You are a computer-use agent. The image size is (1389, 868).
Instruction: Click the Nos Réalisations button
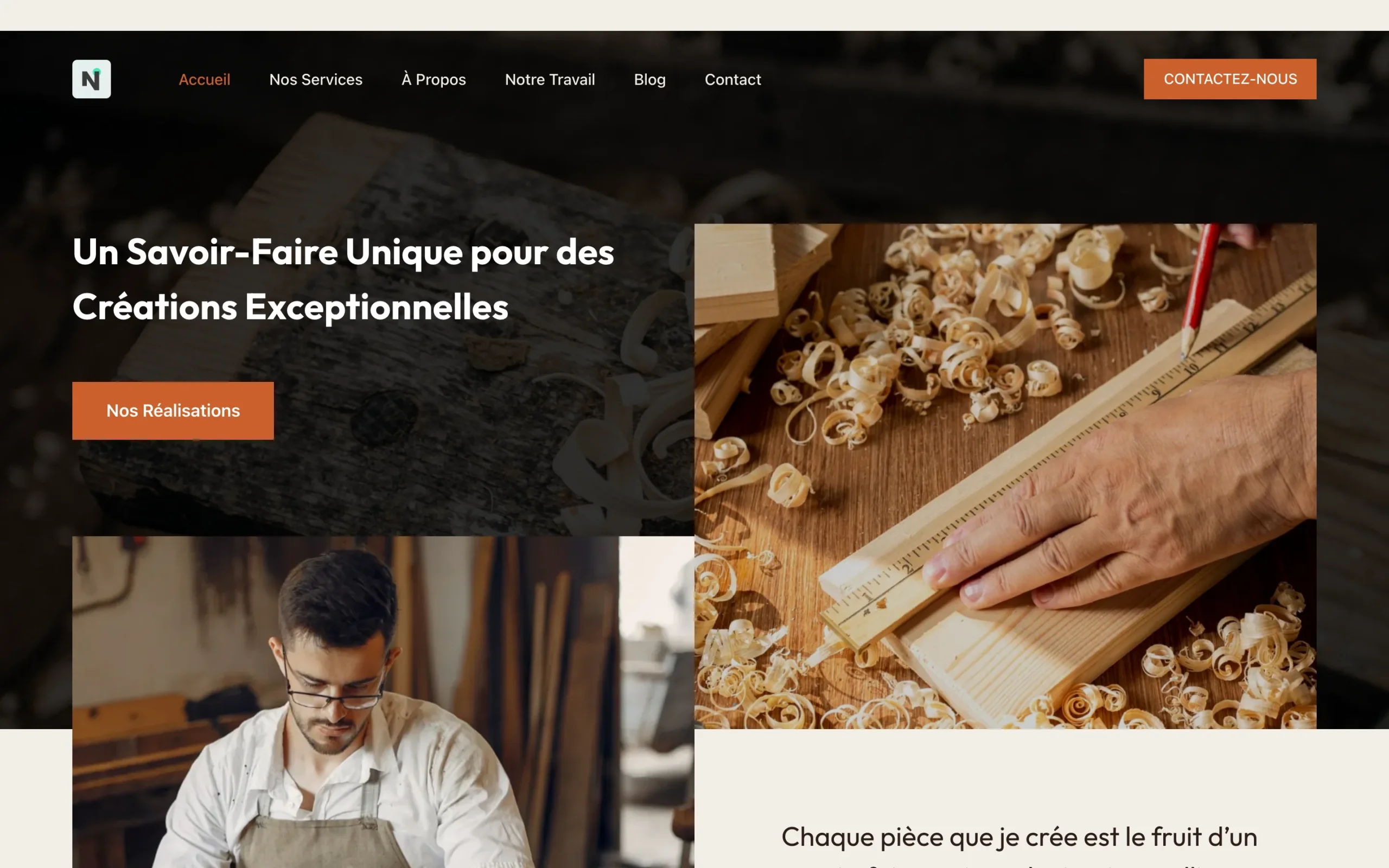[x=173, y=411]
